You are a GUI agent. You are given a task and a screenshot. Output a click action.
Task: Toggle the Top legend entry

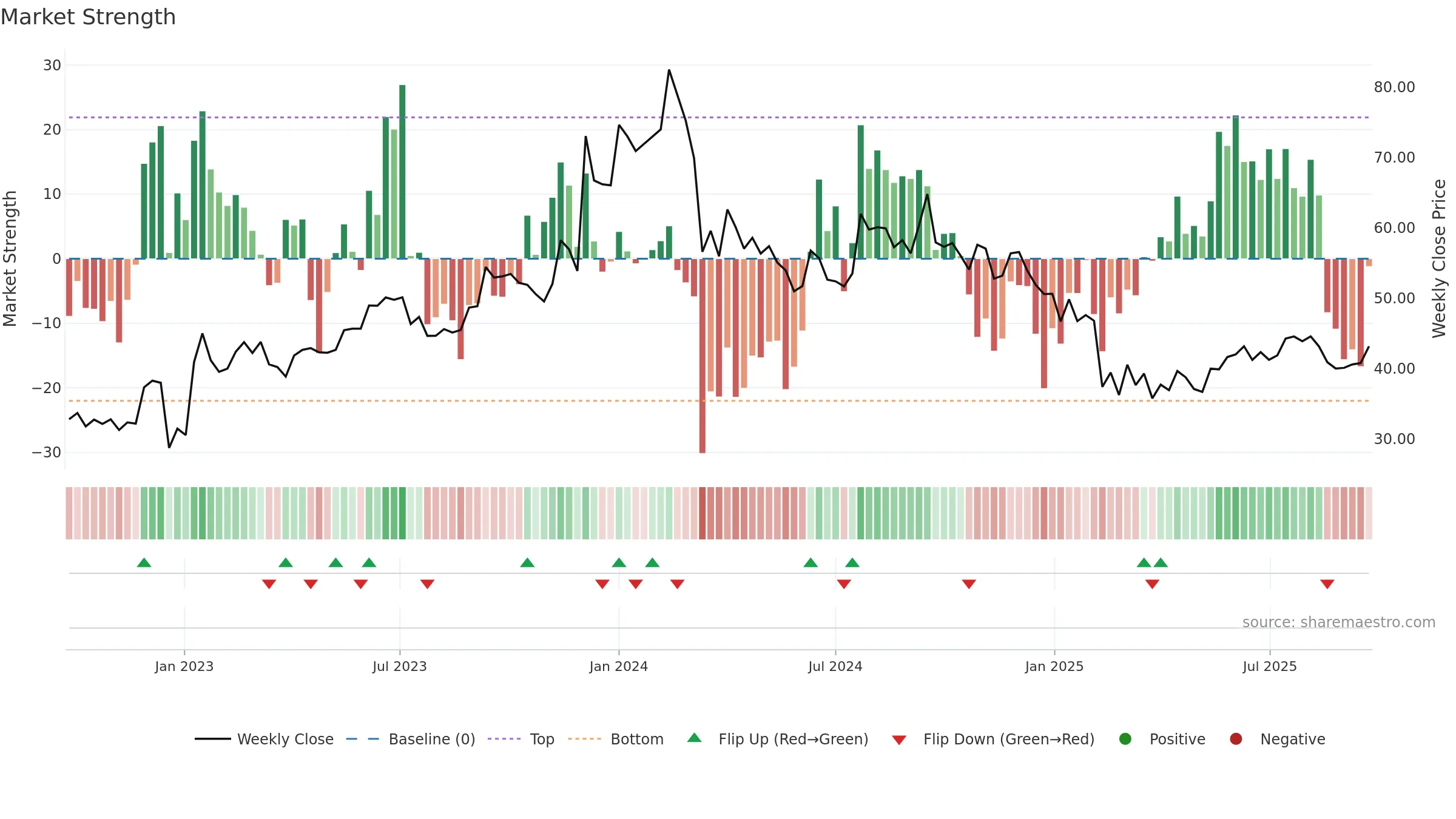click(521, 739)
